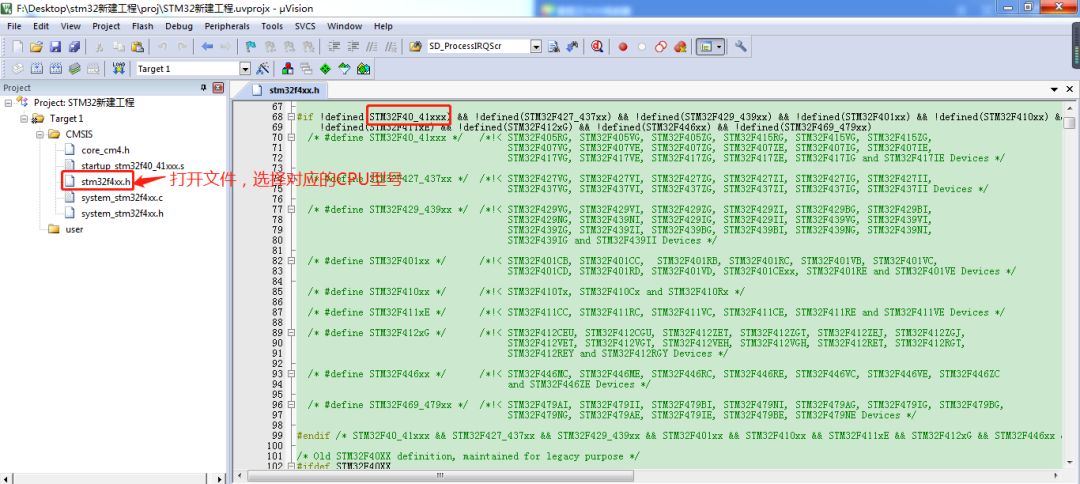Open Pack Installer icon
Viewport: 1080px width, 484px height.
point(364,69)
